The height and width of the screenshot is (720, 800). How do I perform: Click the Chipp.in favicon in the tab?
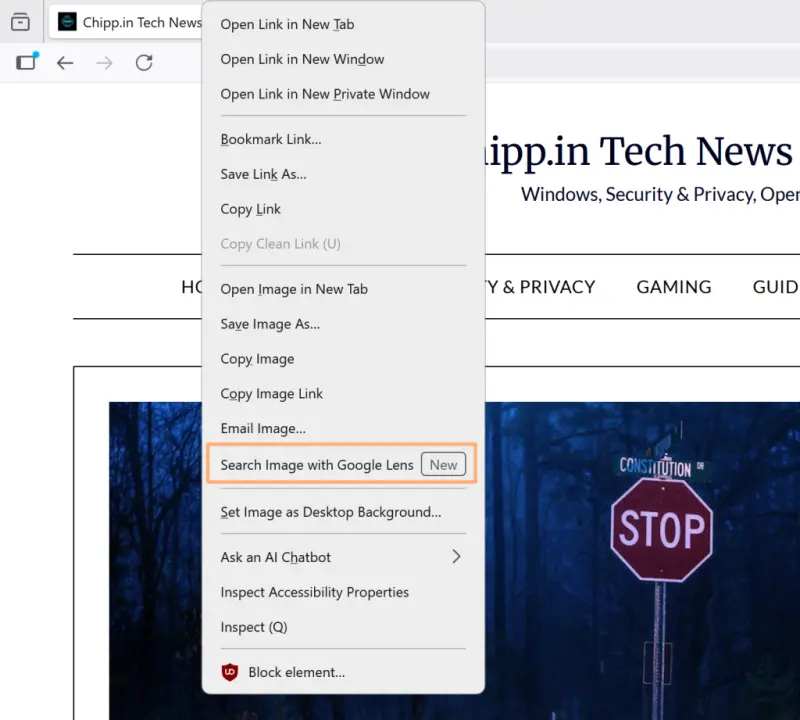(67, 21)
